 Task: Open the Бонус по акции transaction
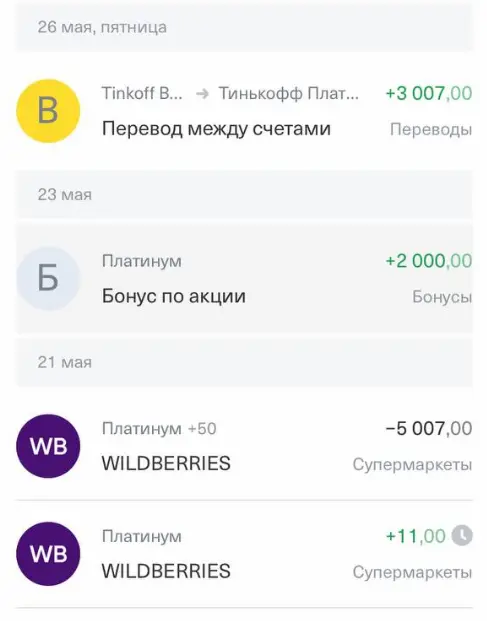(x=244, y=278)
